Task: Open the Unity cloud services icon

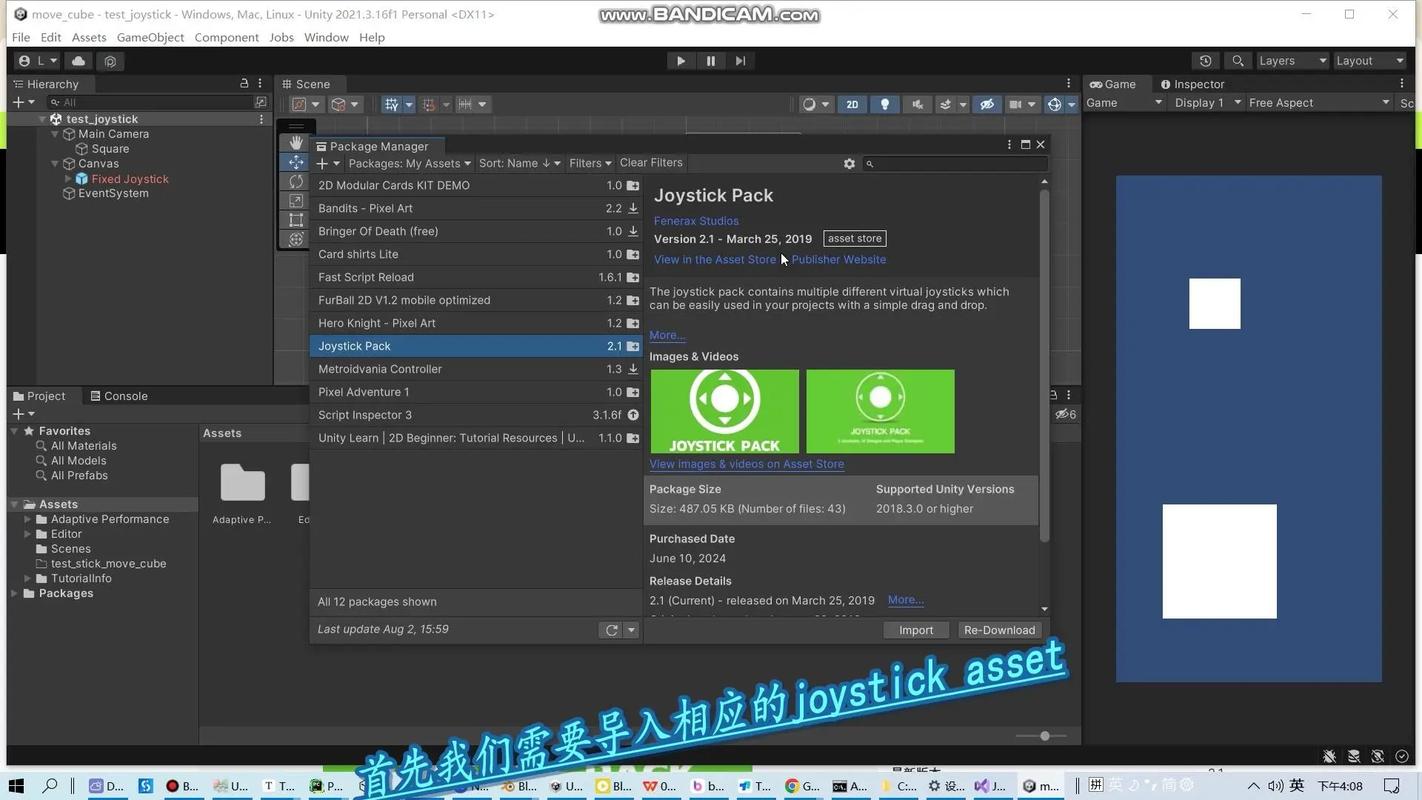Action: 79,61
